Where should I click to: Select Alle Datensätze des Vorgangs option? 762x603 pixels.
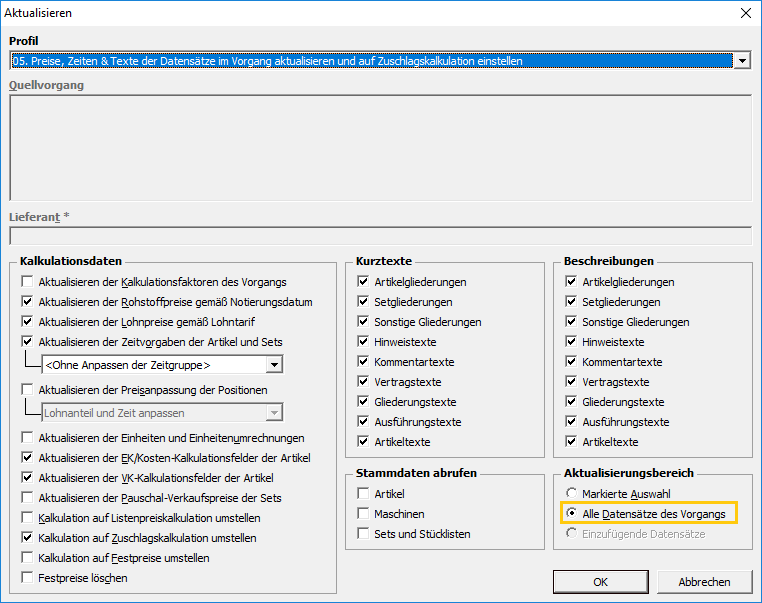(x=572, y=514)
